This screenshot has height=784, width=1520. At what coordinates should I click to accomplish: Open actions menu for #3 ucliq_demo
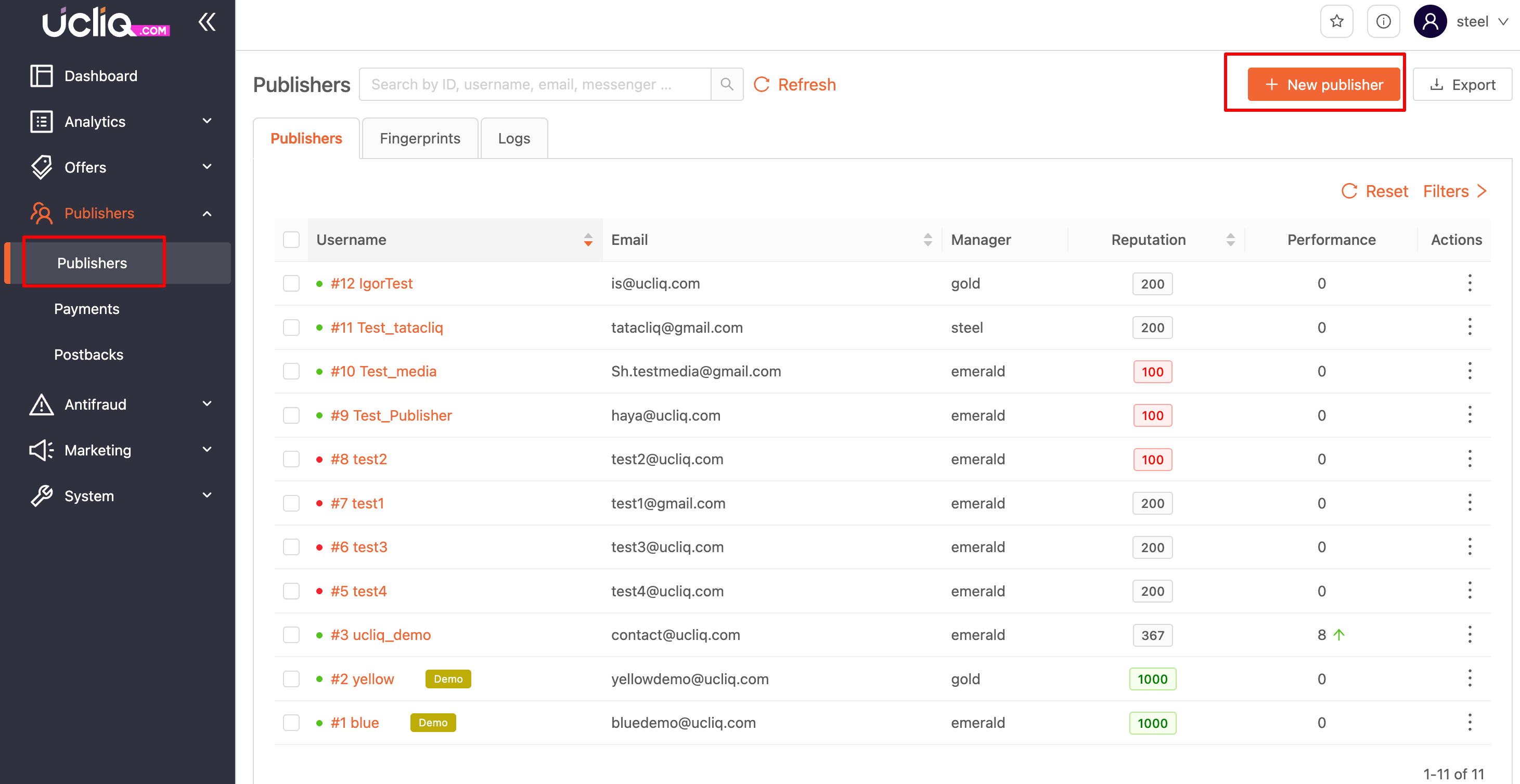[x=1469, y=635]
